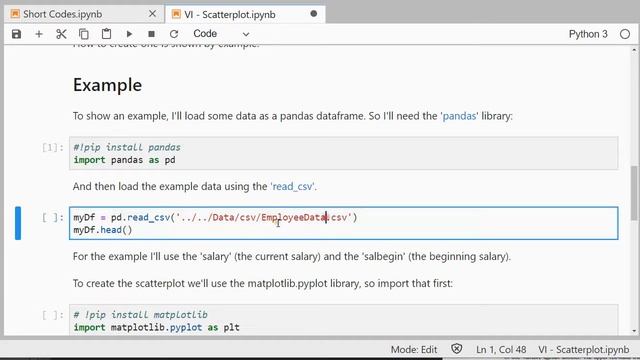Click the trusted notebook shield icon
640x360 pixels.
tap(457, 349)
